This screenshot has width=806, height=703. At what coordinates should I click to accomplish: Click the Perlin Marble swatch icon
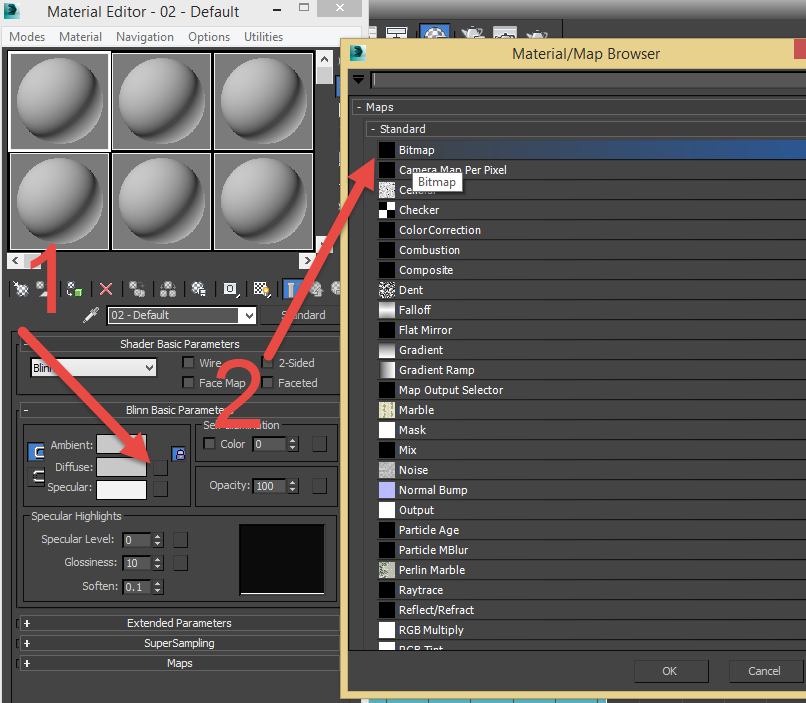[387, 570]
